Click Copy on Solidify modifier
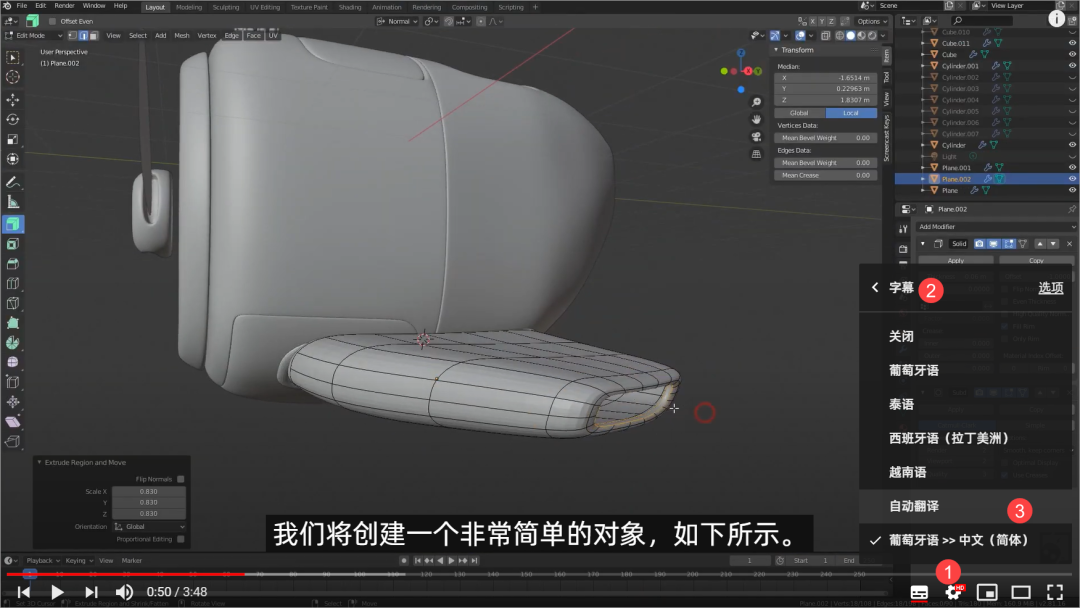Viewport: 1080px width, 608px height. click(1036, 261)
